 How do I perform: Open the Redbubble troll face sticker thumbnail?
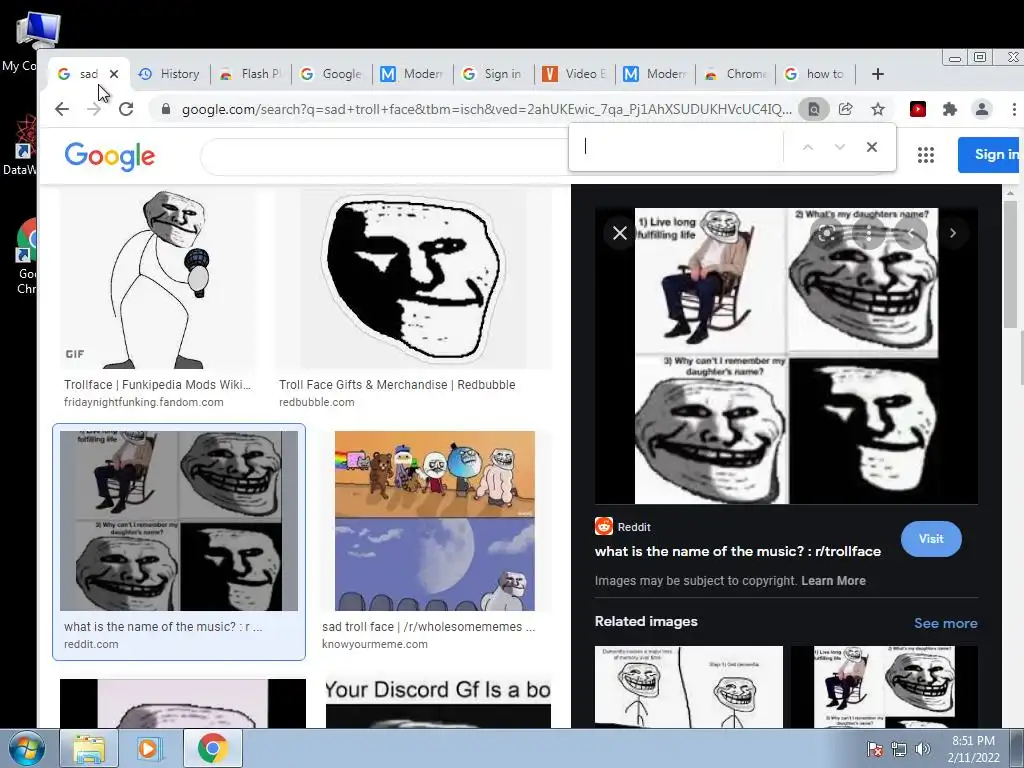pos(413,280)
